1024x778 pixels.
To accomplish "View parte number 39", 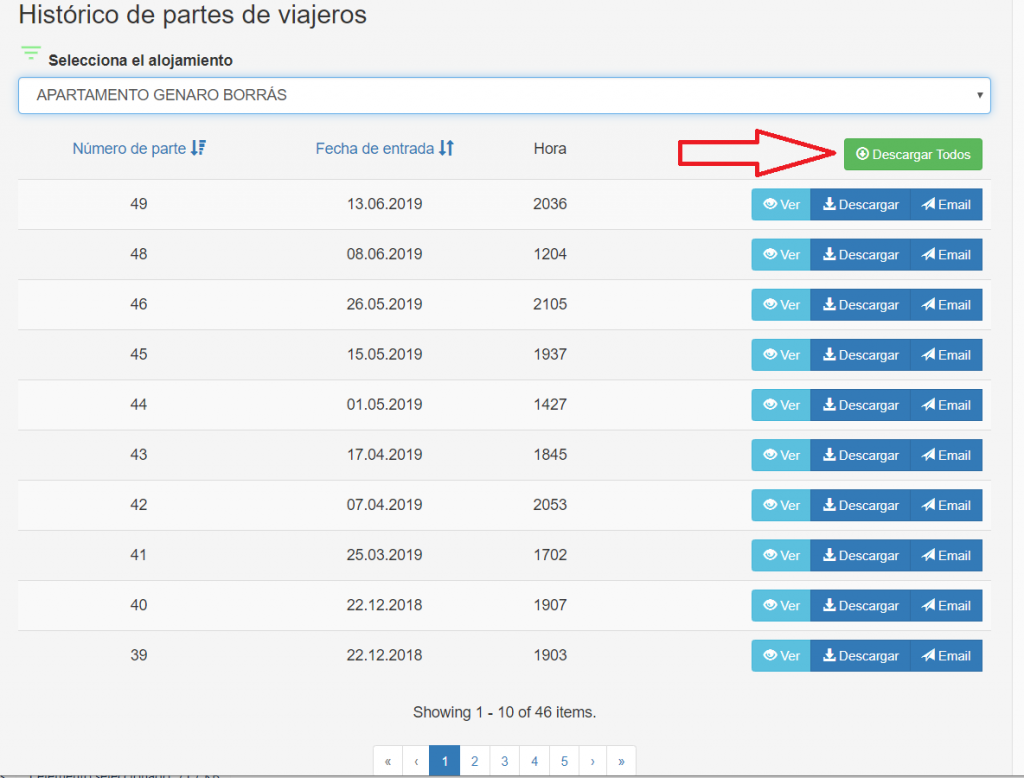I will click(780, 656).
